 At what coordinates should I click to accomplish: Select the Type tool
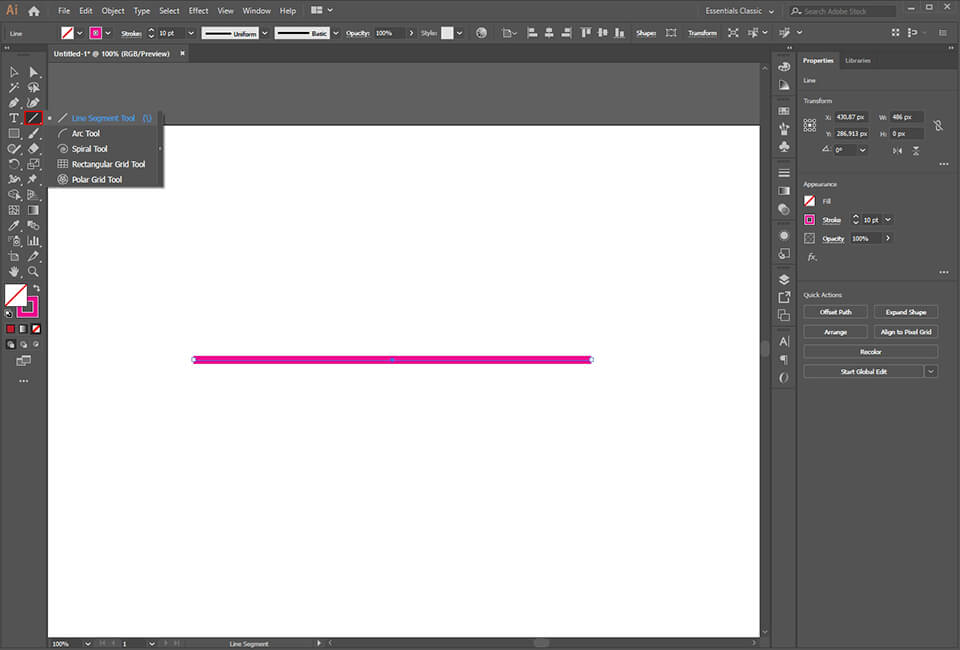pyautogui.click(x=14, y=117)
